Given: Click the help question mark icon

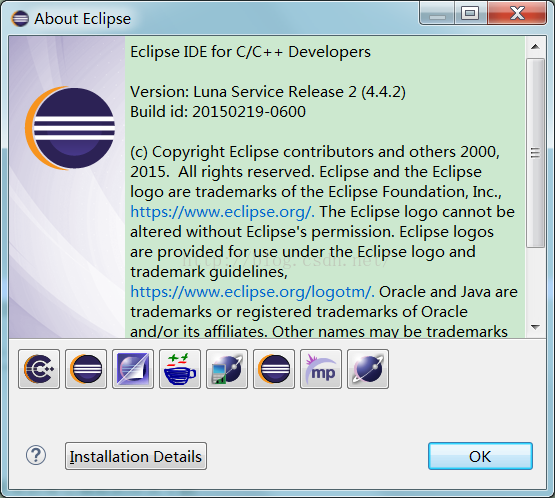Looking at the screenshot, I should pos(36,455).
